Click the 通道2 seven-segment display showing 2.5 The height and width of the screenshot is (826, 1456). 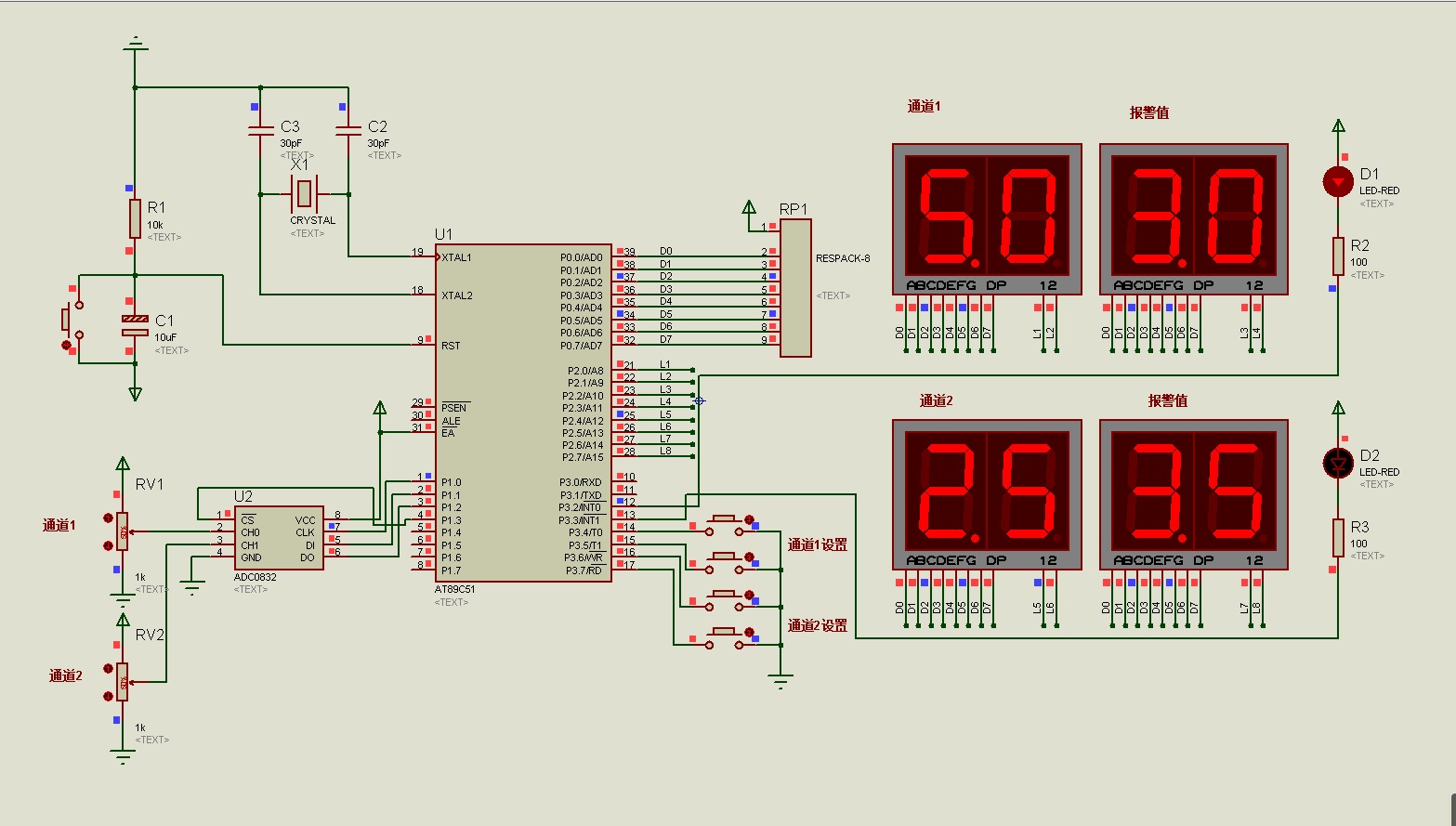(x=987, y=494)
